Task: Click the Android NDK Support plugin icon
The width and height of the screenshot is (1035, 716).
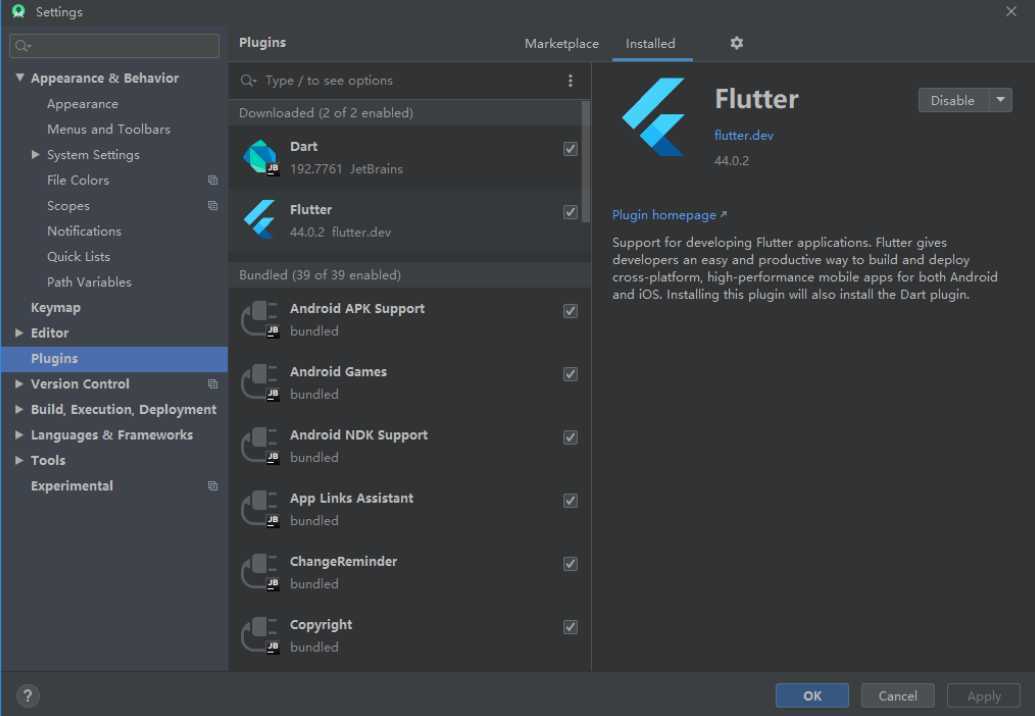Action: click(x=260, y=446)
